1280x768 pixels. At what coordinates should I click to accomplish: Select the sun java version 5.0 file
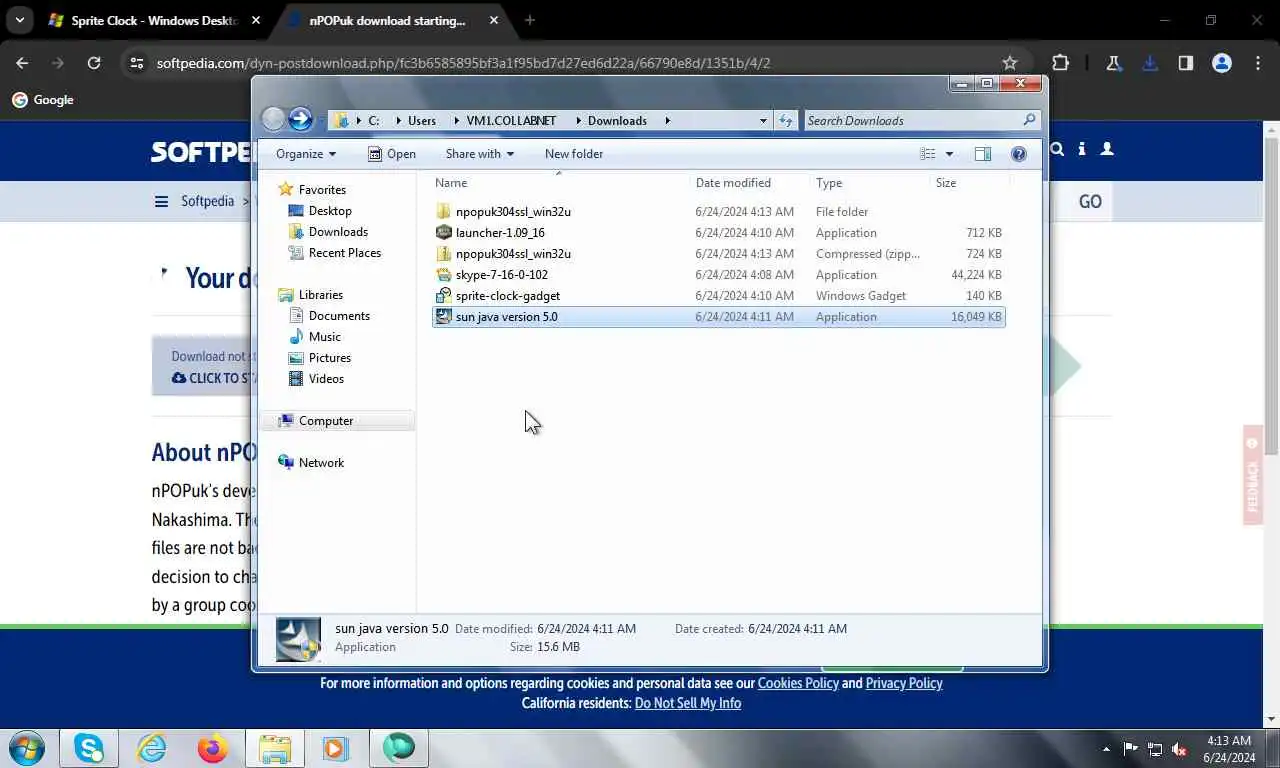(718, 317)
